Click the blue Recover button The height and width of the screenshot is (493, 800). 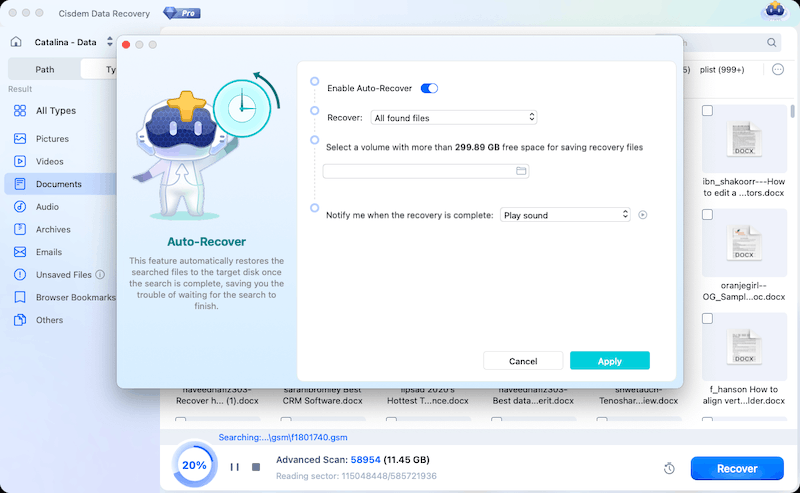[x=737, y=469]
